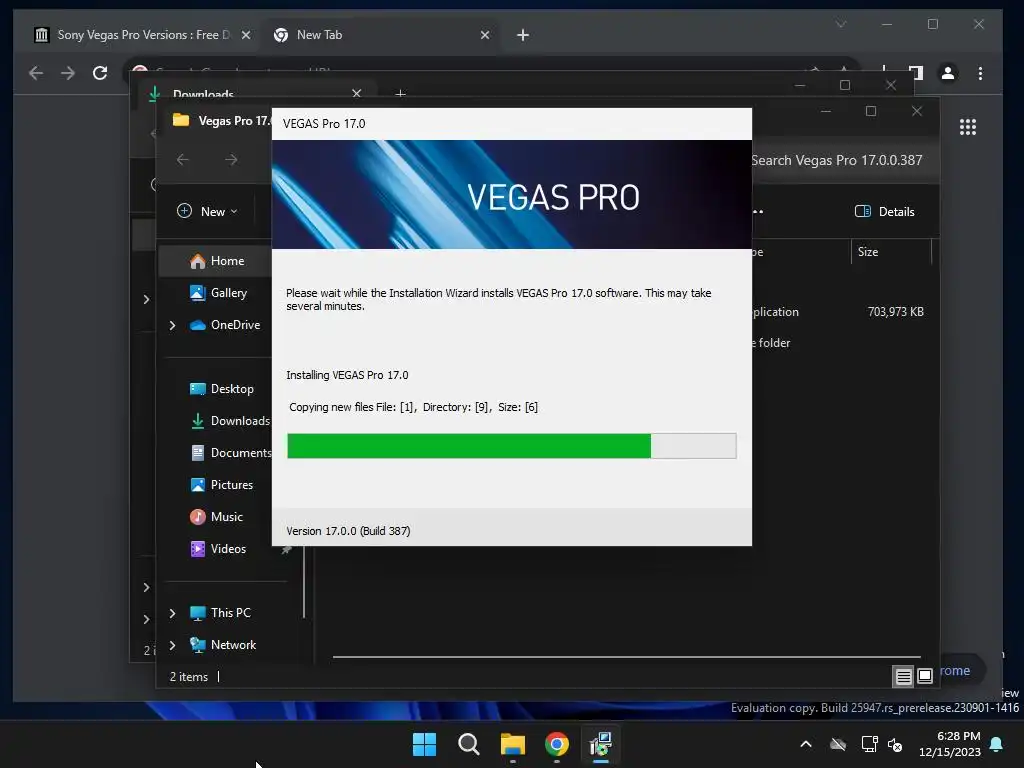Close the Downloads tab in Explorer
This screenshot has width=1024, height=768.
[357, 93]
